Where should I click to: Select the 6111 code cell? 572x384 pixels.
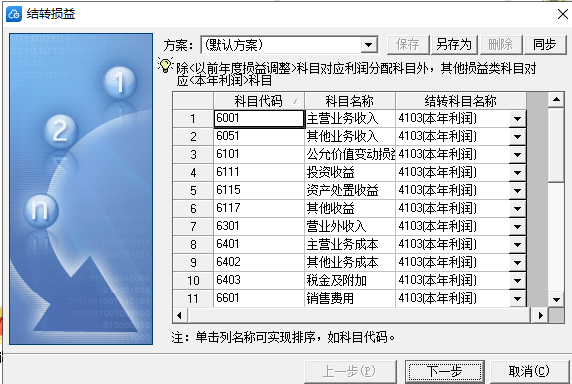[259, 172]
